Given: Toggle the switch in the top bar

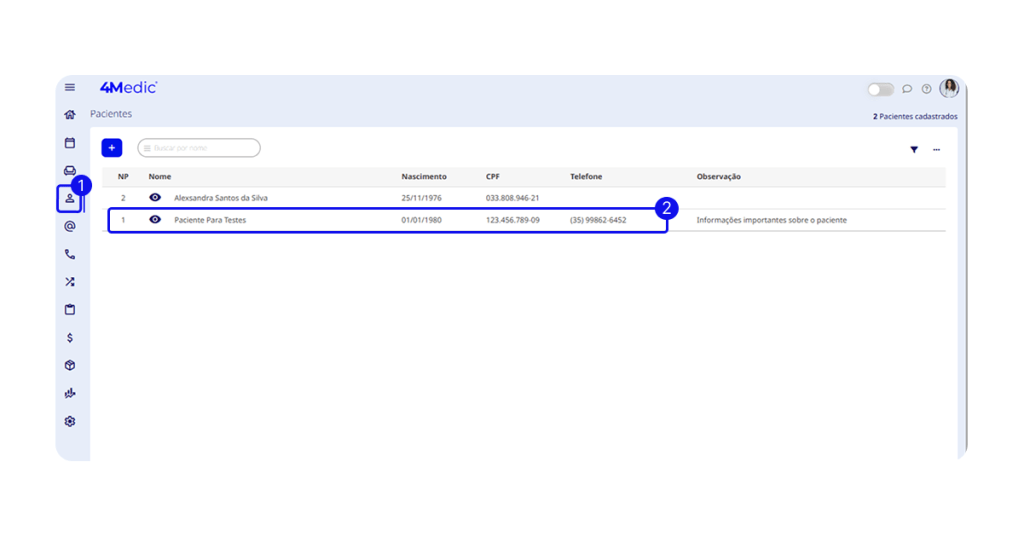Looking at the screenshot, I should [880, 89].
